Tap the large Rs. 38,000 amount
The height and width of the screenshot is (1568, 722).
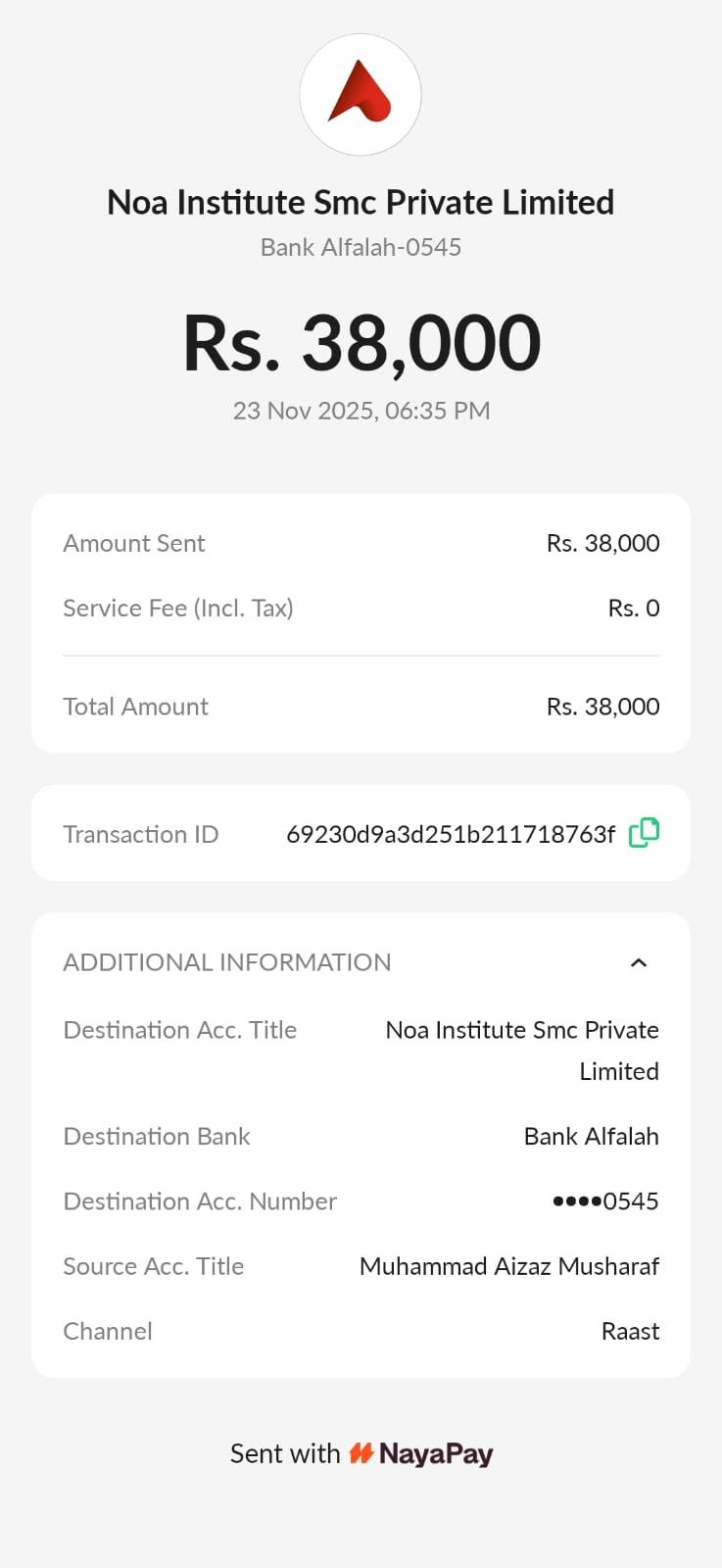click(x=361, y=343)
